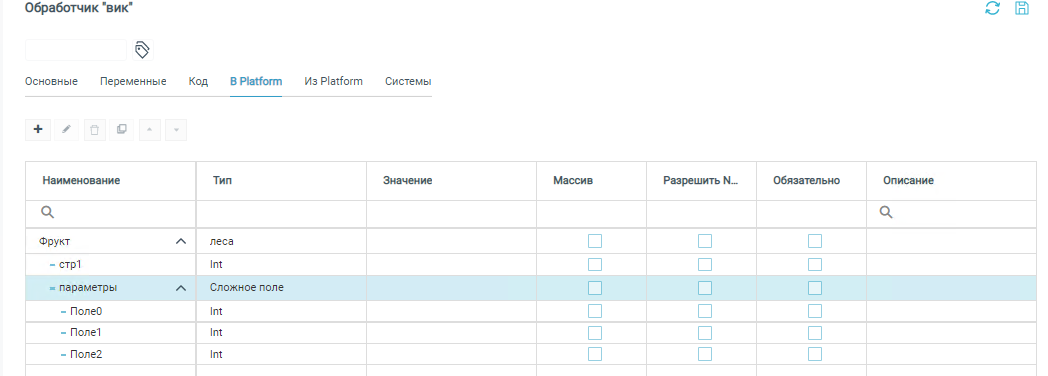Tick the Массив checkbox for Фрукт
This screenshot has height=376, width=1048.
coord(595,241)
